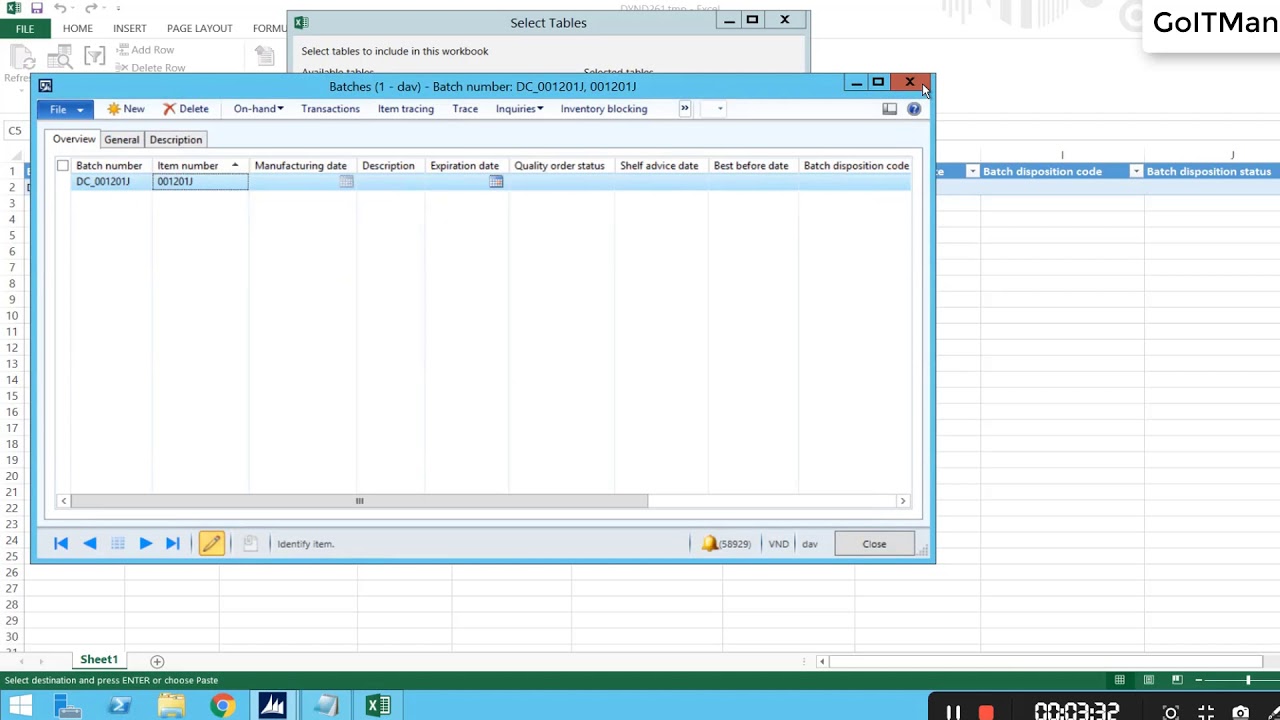Toggle grid view icon in navigation bar

[117, 543]
